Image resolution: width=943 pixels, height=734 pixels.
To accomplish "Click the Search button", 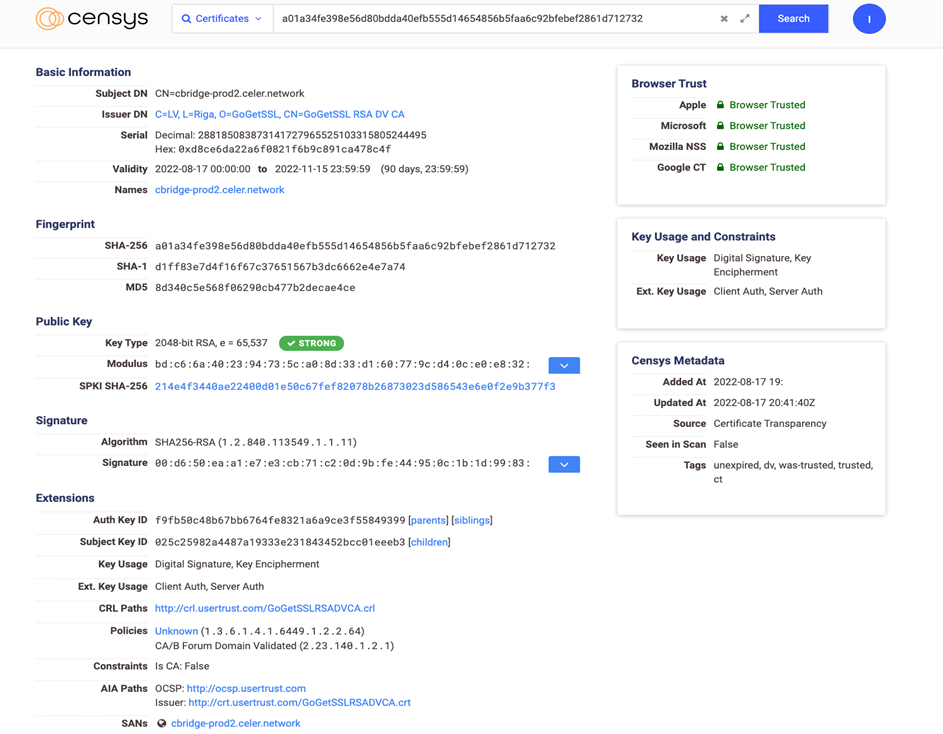I will [793, 19].
